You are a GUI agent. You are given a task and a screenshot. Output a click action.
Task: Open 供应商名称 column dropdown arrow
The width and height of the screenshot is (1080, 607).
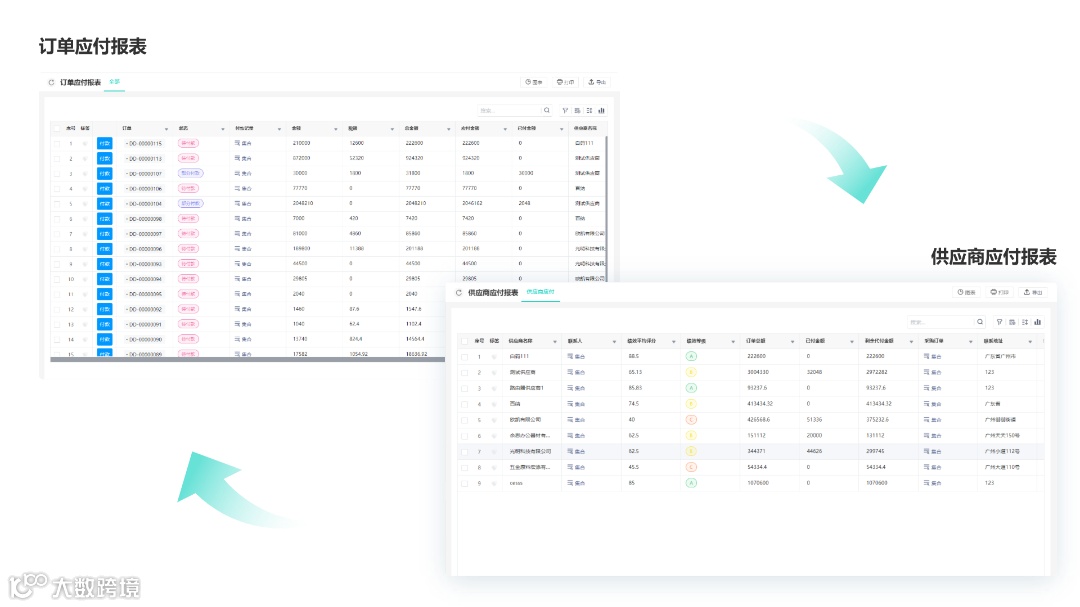tap(554, 342)
